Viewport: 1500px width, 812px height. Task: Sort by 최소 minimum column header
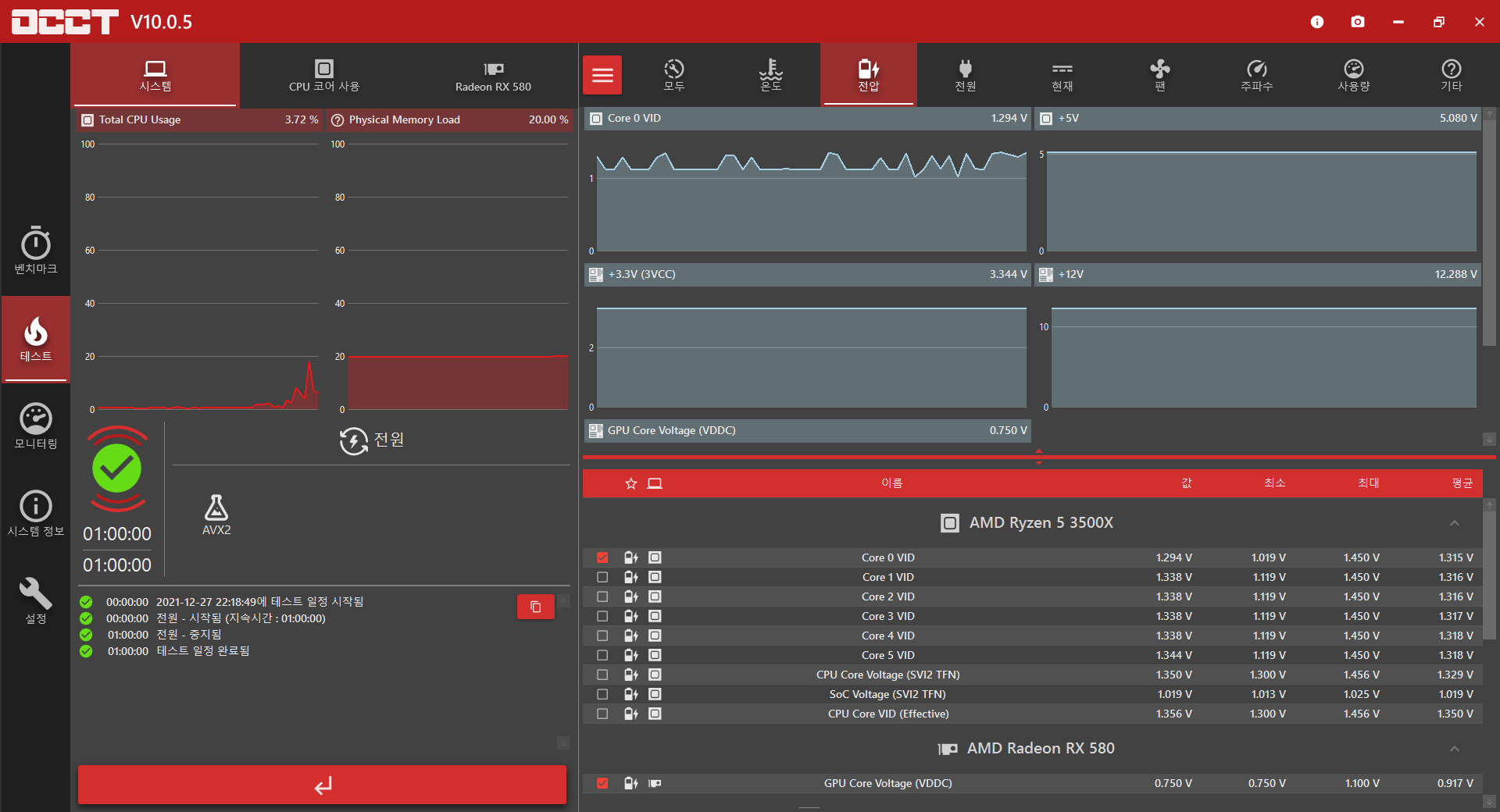[1275, 483]
